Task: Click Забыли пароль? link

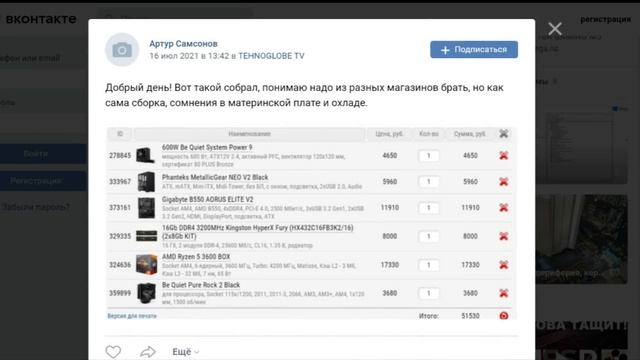Action: coord(35,207)
